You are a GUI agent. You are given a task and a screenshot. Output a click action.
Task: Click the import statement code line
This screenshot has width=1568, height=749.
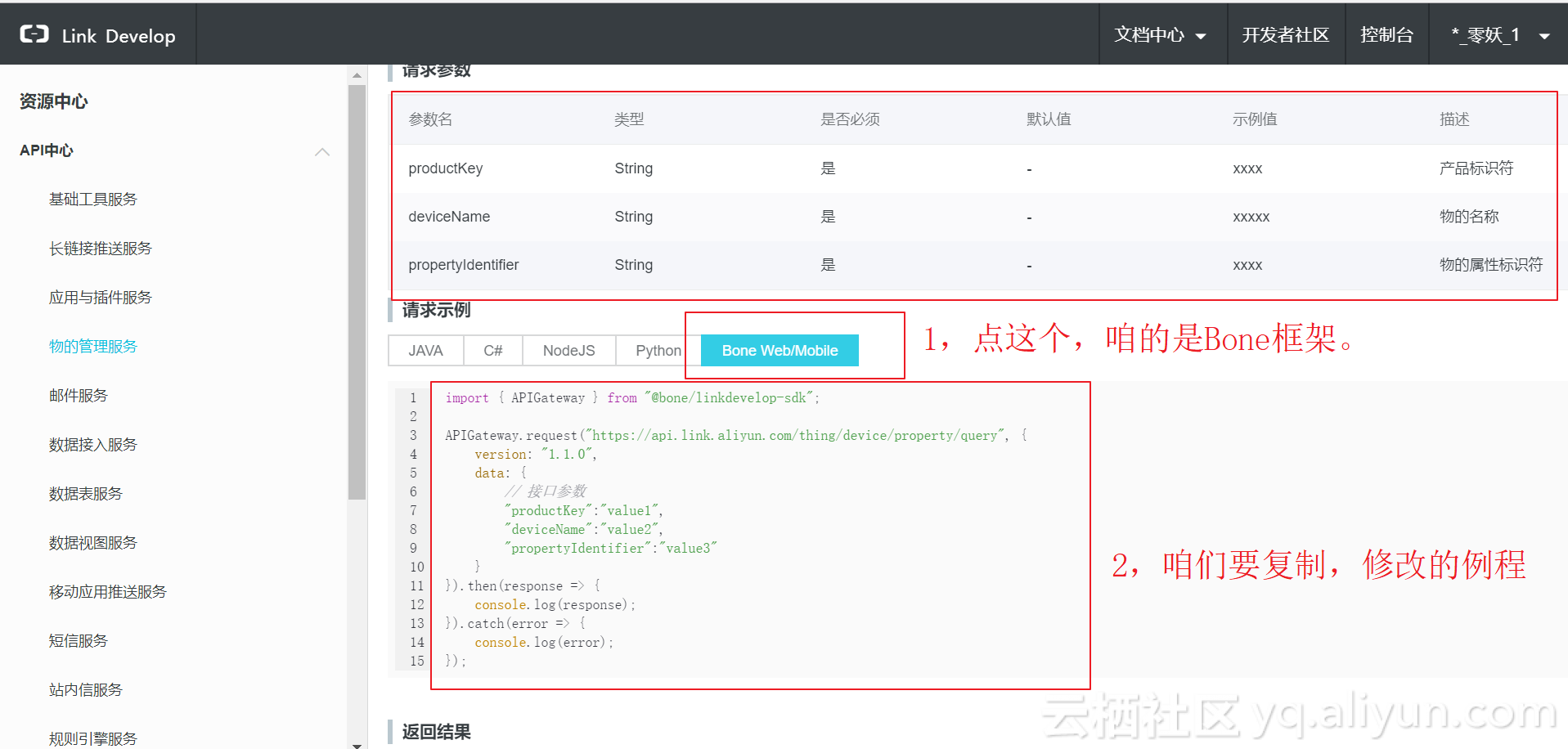632,398
